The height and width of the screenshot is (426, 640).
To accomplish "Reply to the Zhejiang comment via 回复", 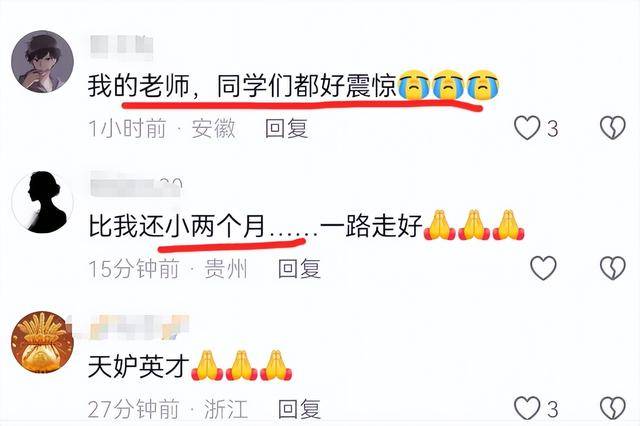I will (299, 409).
